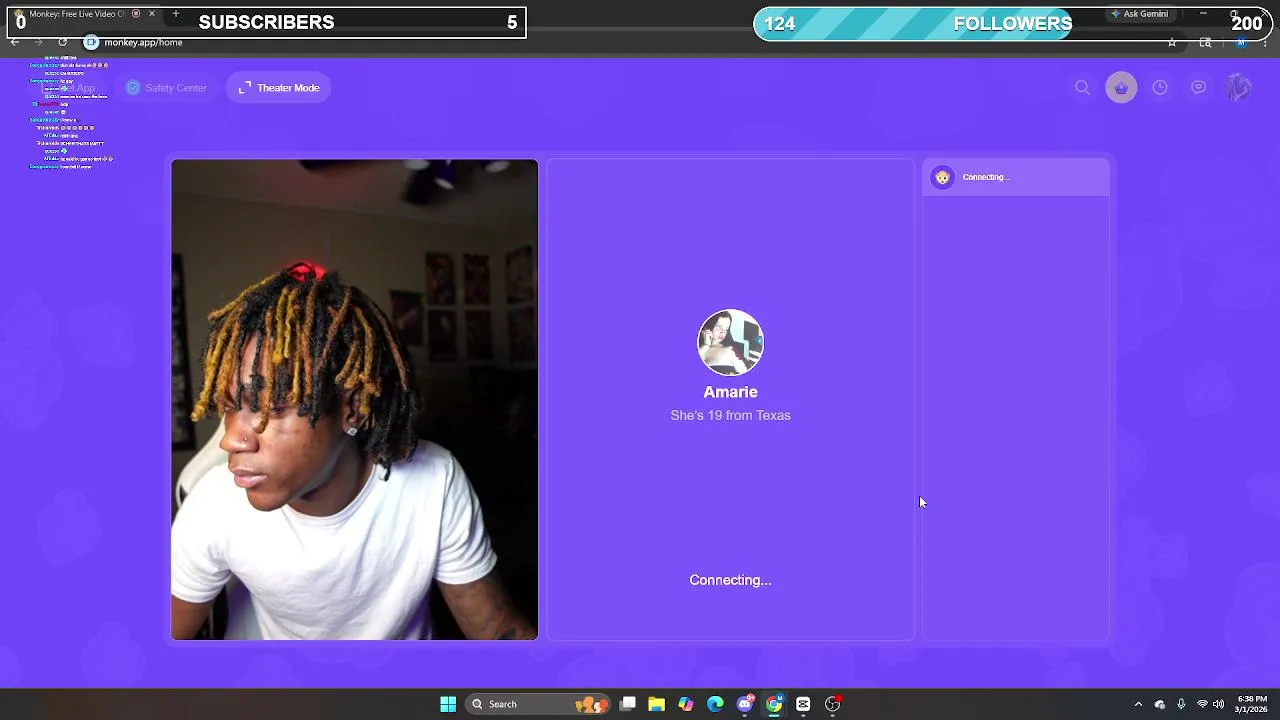Click camera site-info icon in address bar

[x=91, y=42]
